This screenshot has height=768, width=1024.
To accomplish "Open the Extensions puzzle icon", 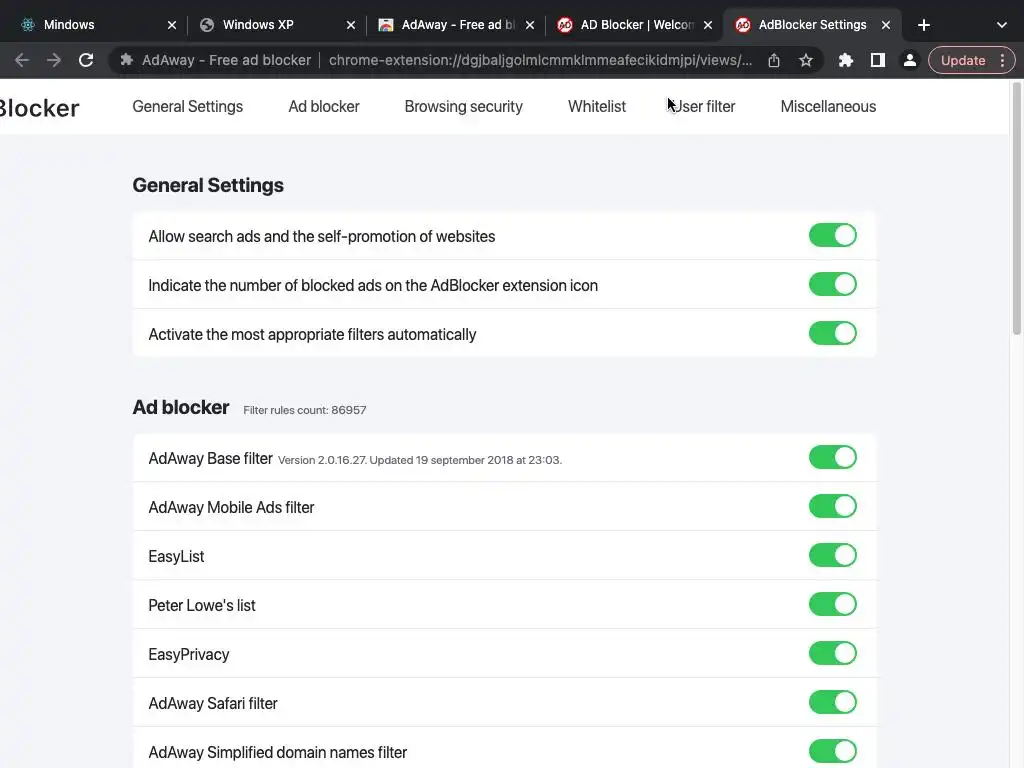I will (x=845, y=60).
